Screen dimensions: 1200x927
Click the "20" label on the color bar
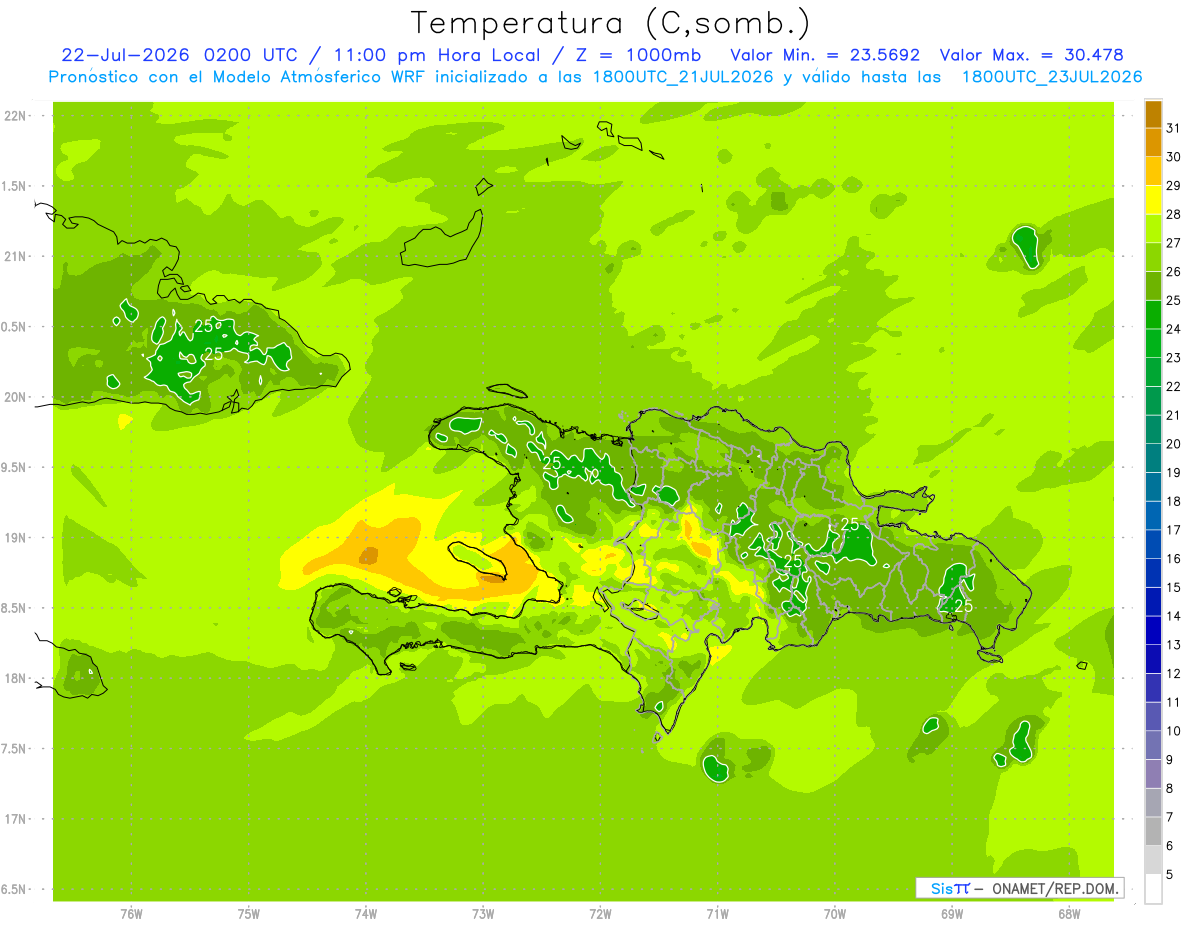(x=1174, y=444)
